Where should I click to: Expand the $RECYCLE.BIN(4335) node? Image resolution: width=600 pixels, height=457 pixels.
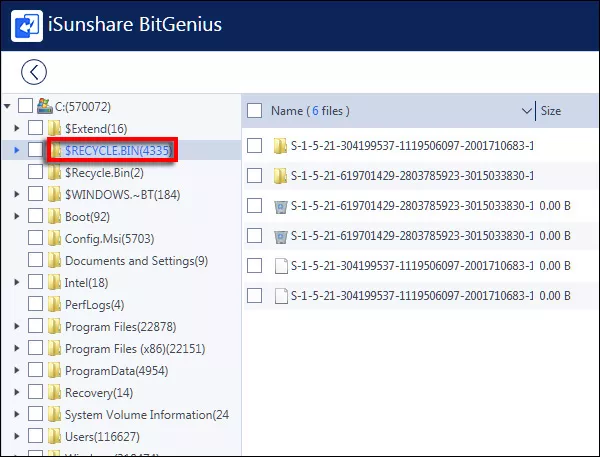click(x=16, y=150)
